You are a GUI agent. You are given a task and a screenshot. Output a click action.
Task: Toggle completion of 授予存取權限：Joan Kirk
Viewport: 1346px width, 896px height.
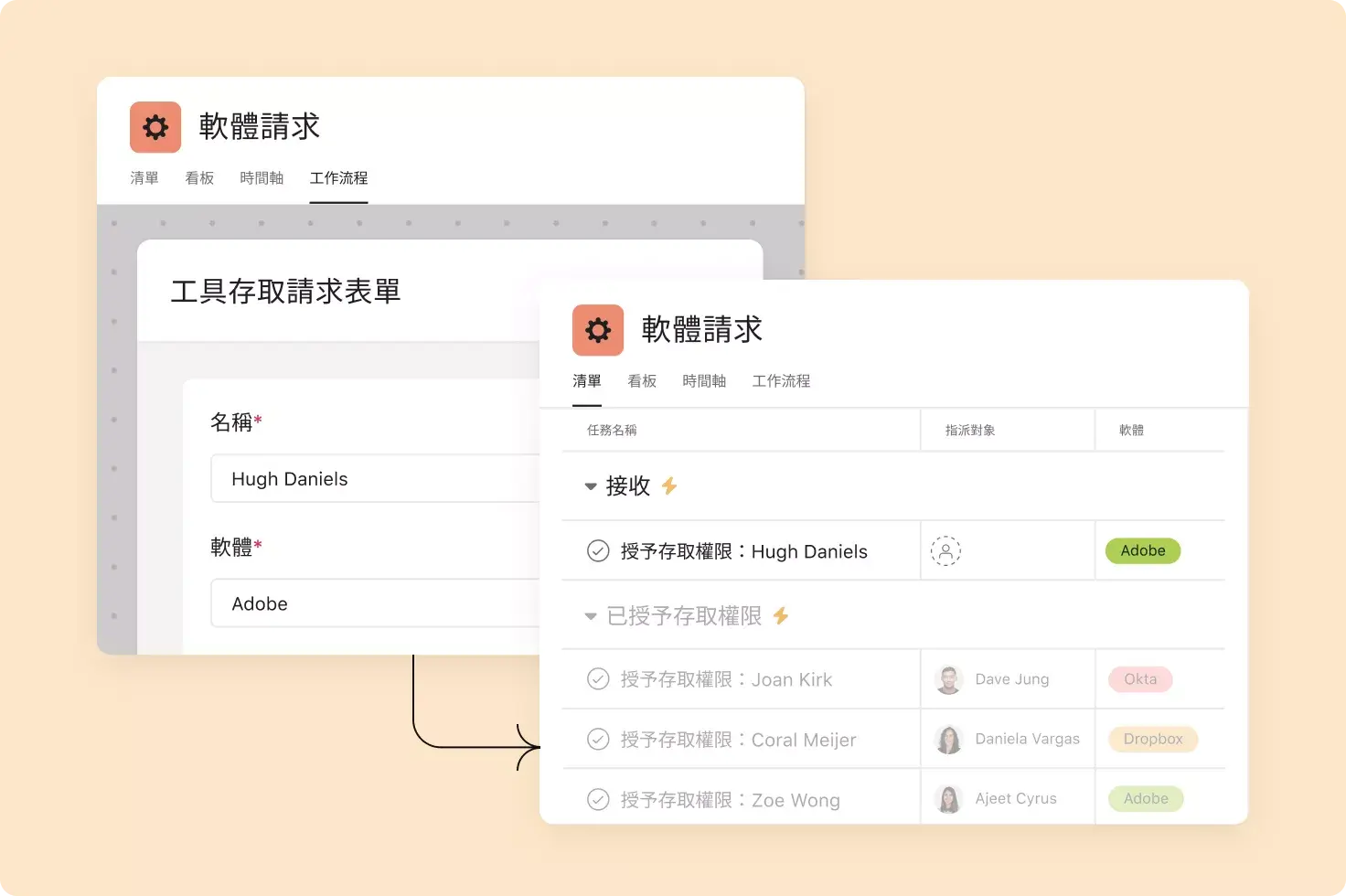[x=599, y=678]
